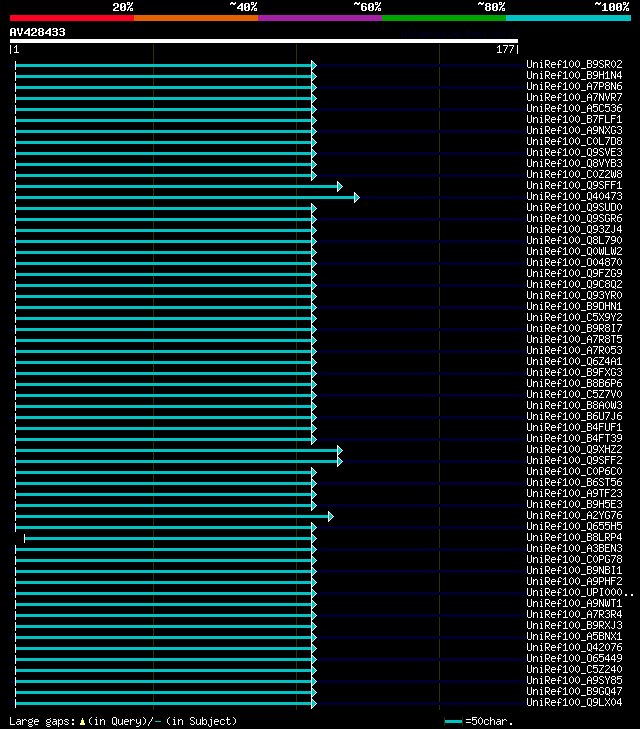Open hit UniRef100_A7P8N6

click(x=574, y=86)
